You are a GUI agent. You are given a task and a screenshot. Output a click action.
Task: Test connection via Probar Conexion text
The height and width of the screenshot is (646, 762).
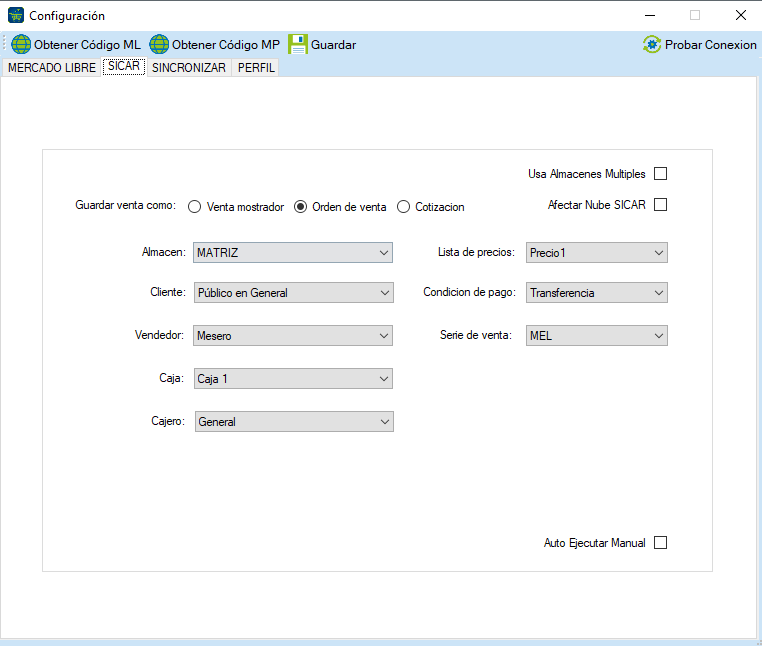click(x=710, y=45)
